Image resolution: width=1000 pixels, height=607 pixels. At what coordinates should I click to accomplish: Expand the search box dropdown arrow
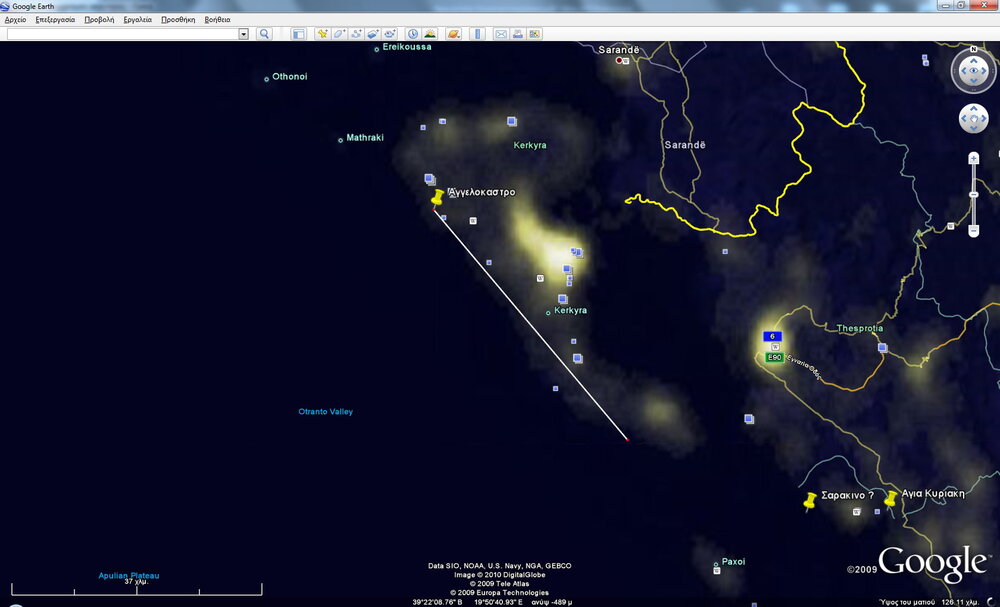(x=243, y=34)
